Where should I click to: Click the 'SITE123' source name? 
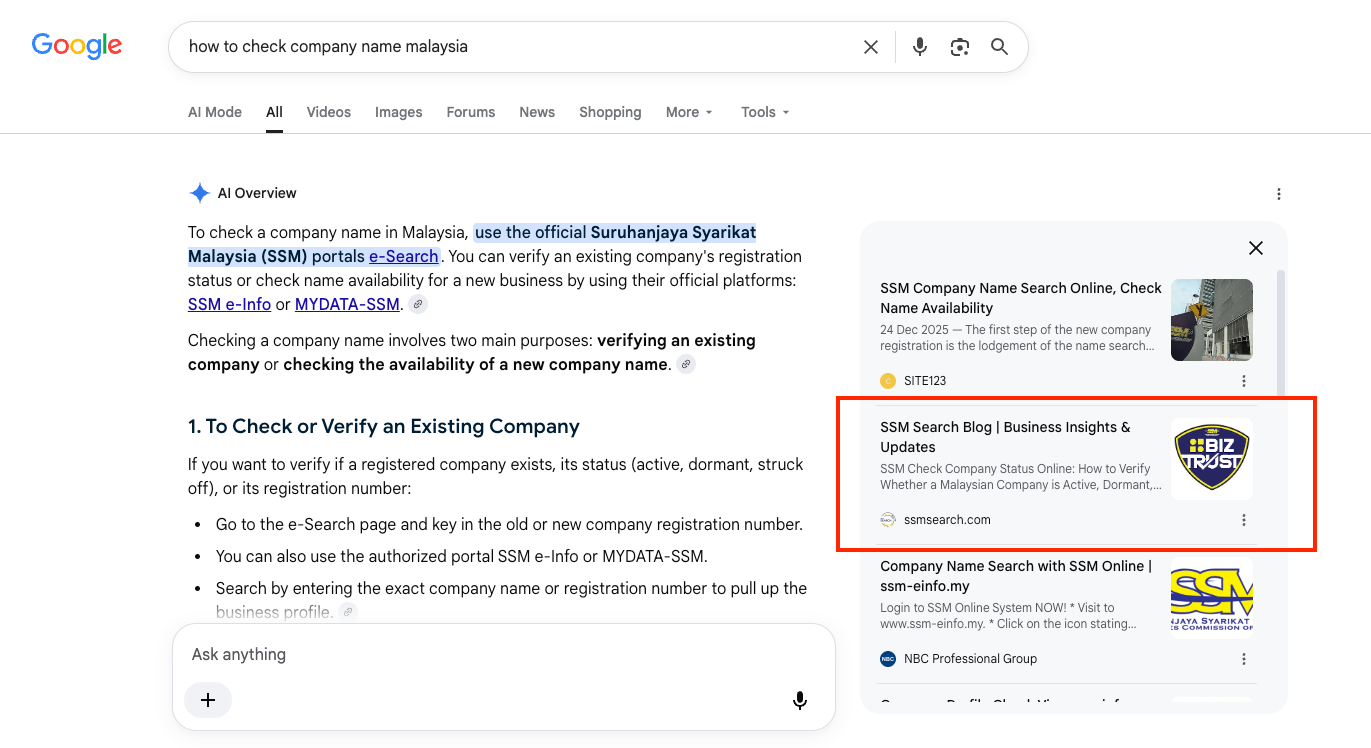[925, 381]
